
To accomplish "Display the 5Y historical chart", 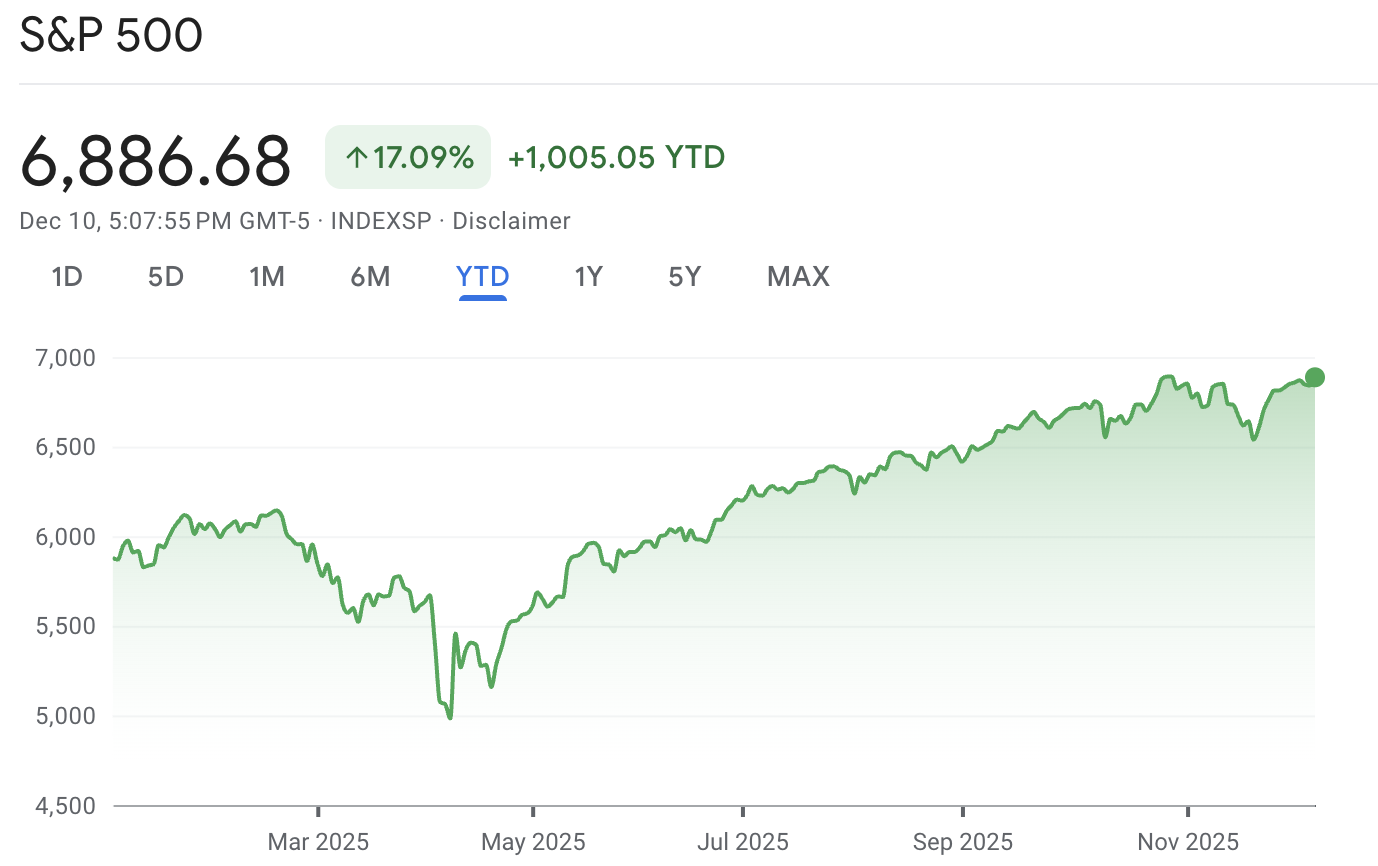I will 684,277.
